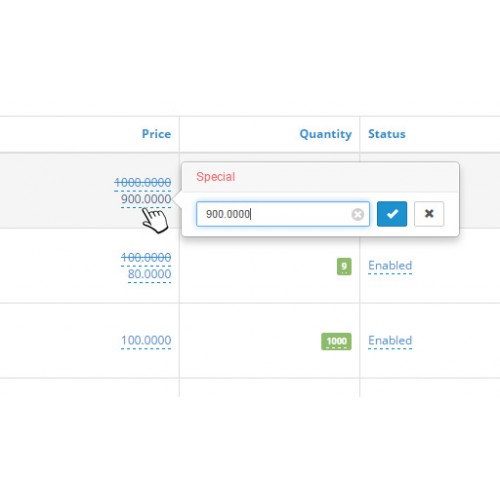
Task: Click the green quantity badge showing 1000
Action: [336, 341]
